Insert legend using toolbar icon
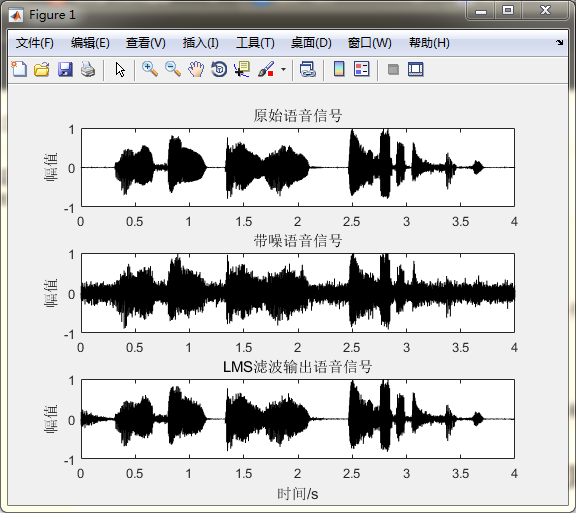The height and width of the screenshot is (513, 576). click(x=362, y=69)
